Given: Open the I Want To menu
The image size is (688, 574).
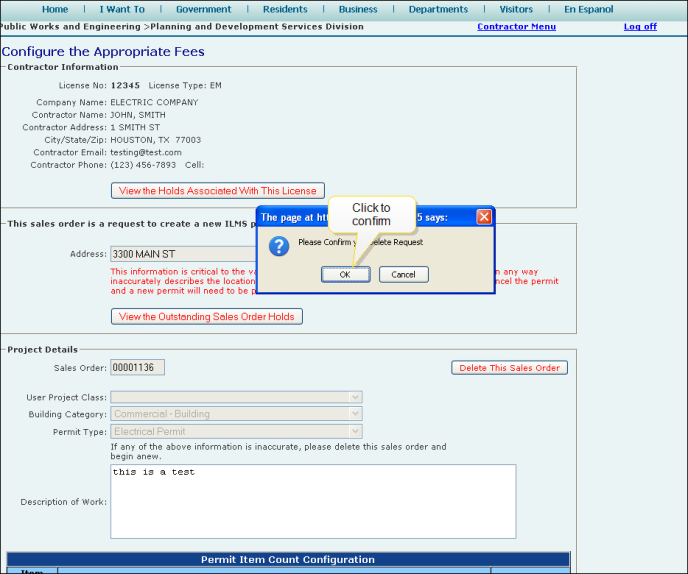Looking at the screenshot, I should [122, 9].
